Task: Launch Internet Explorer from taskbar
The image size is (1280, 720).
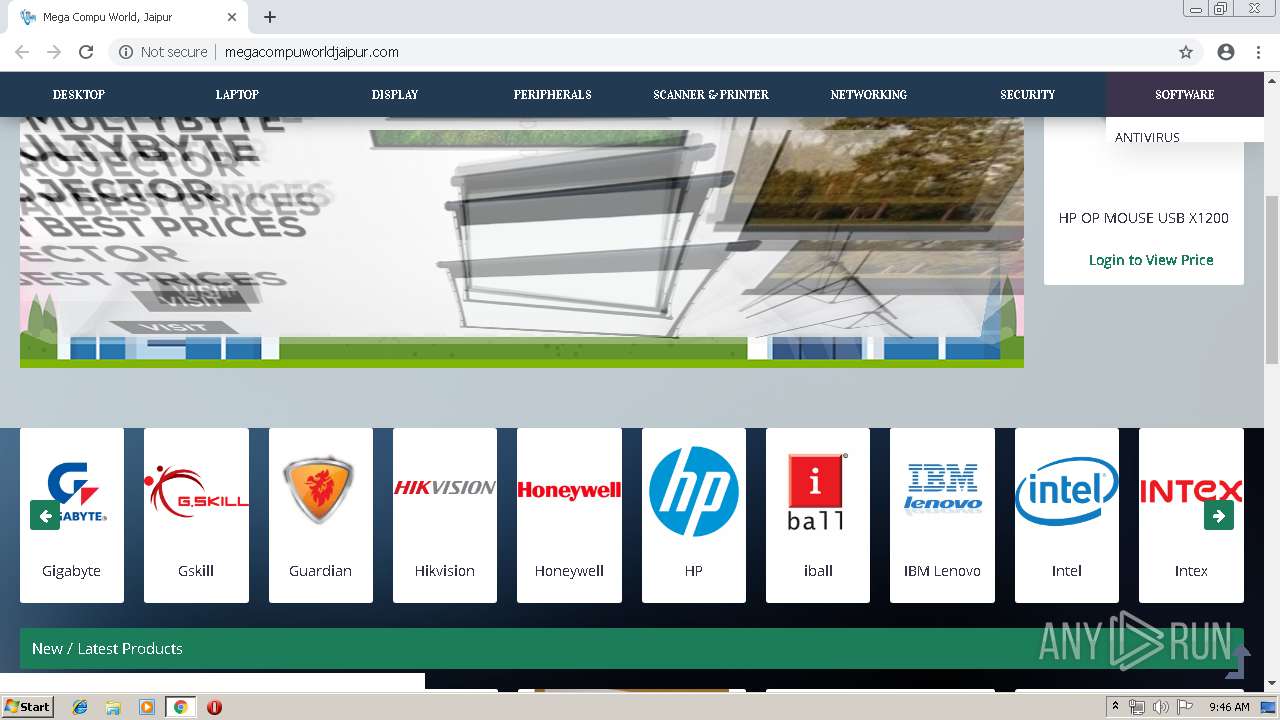Action: click(80, 707)
